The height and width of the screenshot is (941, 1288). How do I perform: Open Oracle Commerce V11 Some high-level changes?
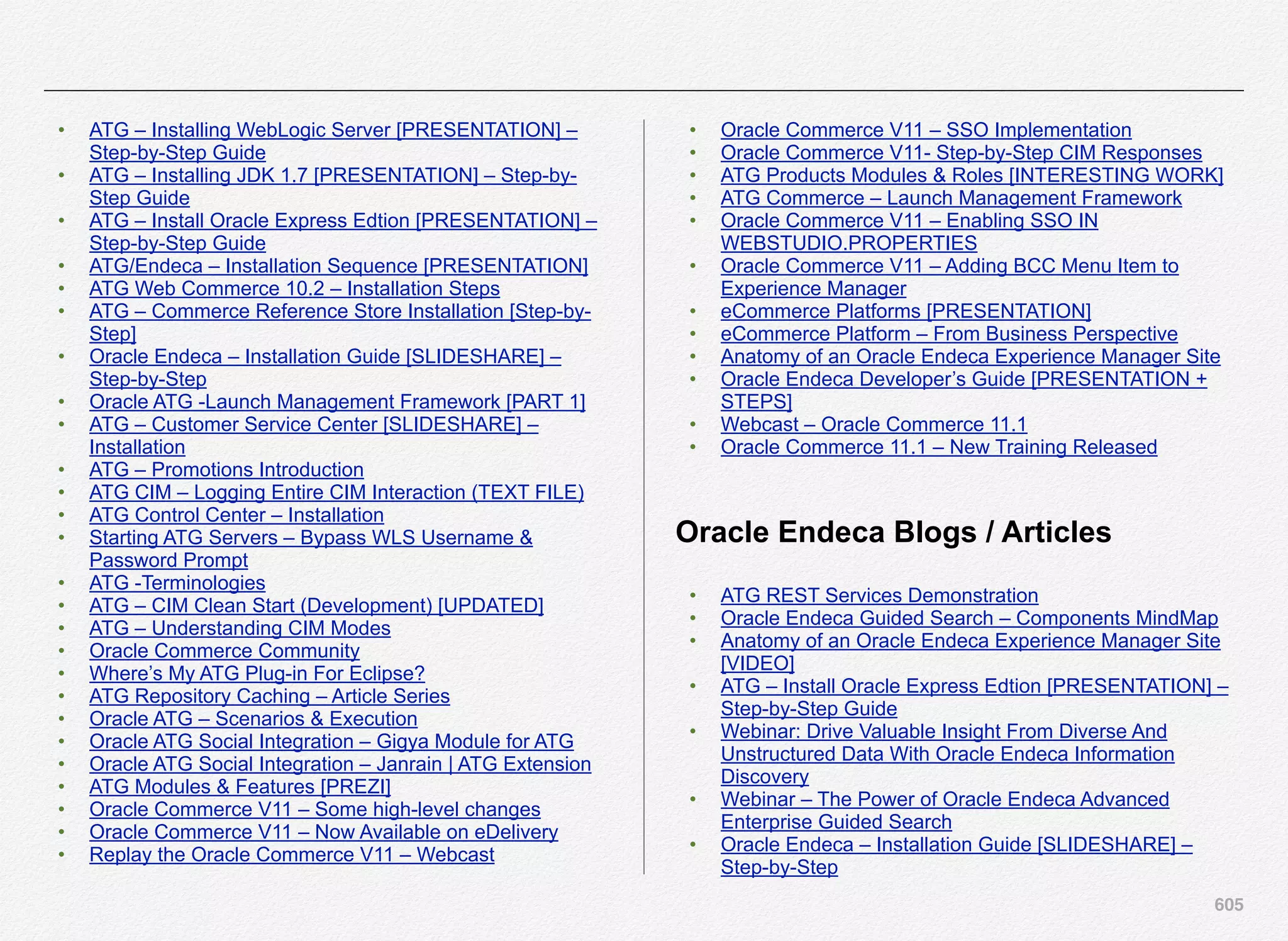[314, 810]
